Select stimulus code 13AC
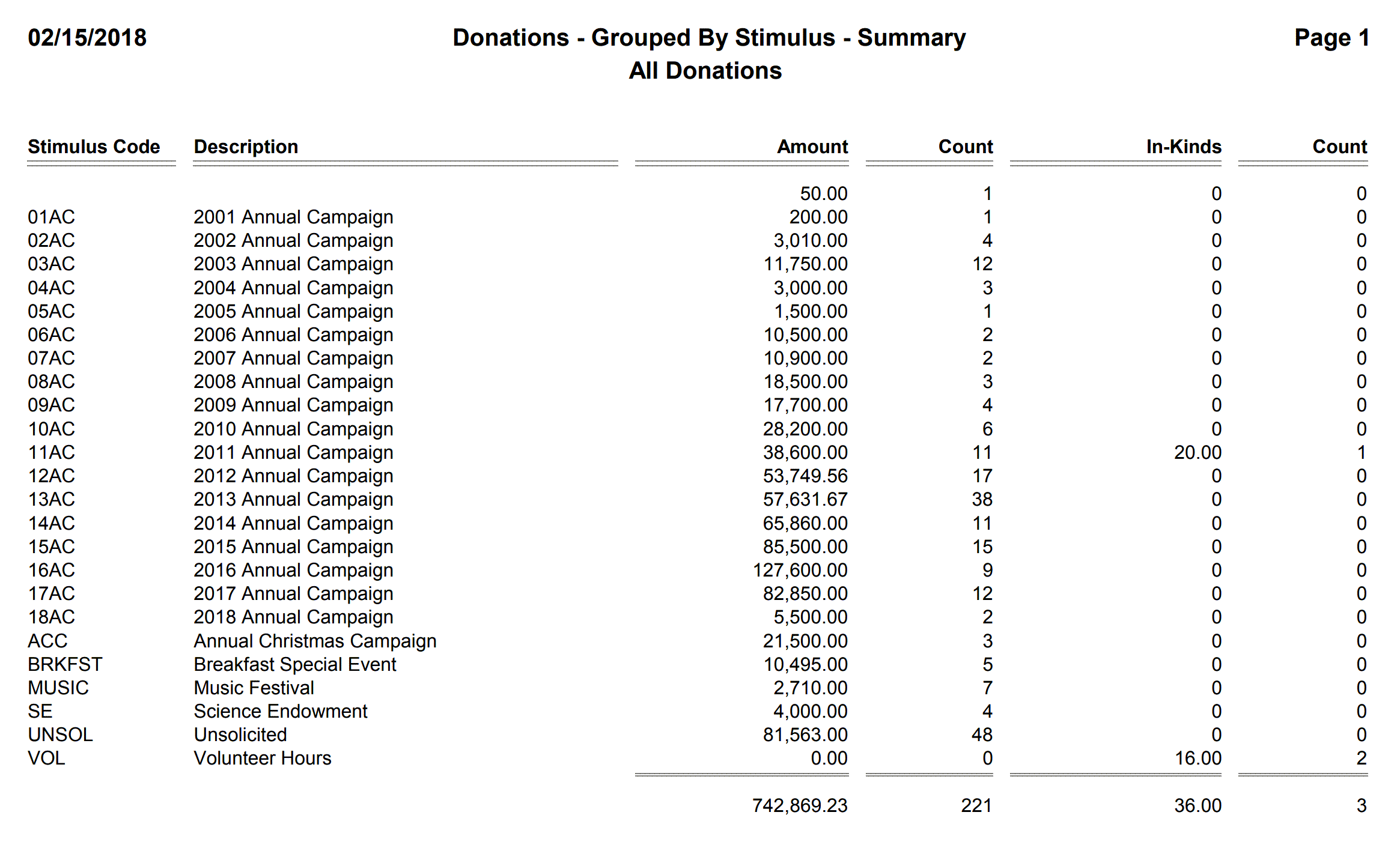This screenshot has height=842, width=1400. [x=51, y=499]
